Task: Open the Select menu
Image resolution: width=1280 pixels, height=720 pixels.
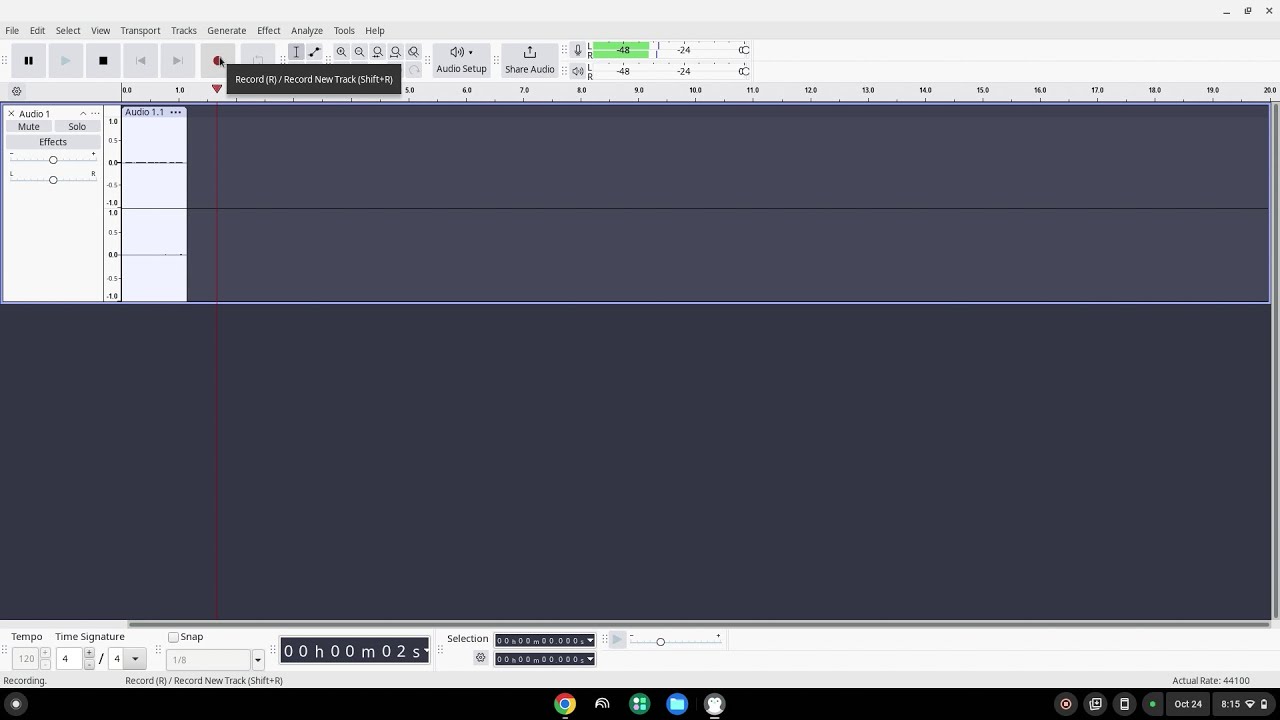Action: tap(68, 30)
